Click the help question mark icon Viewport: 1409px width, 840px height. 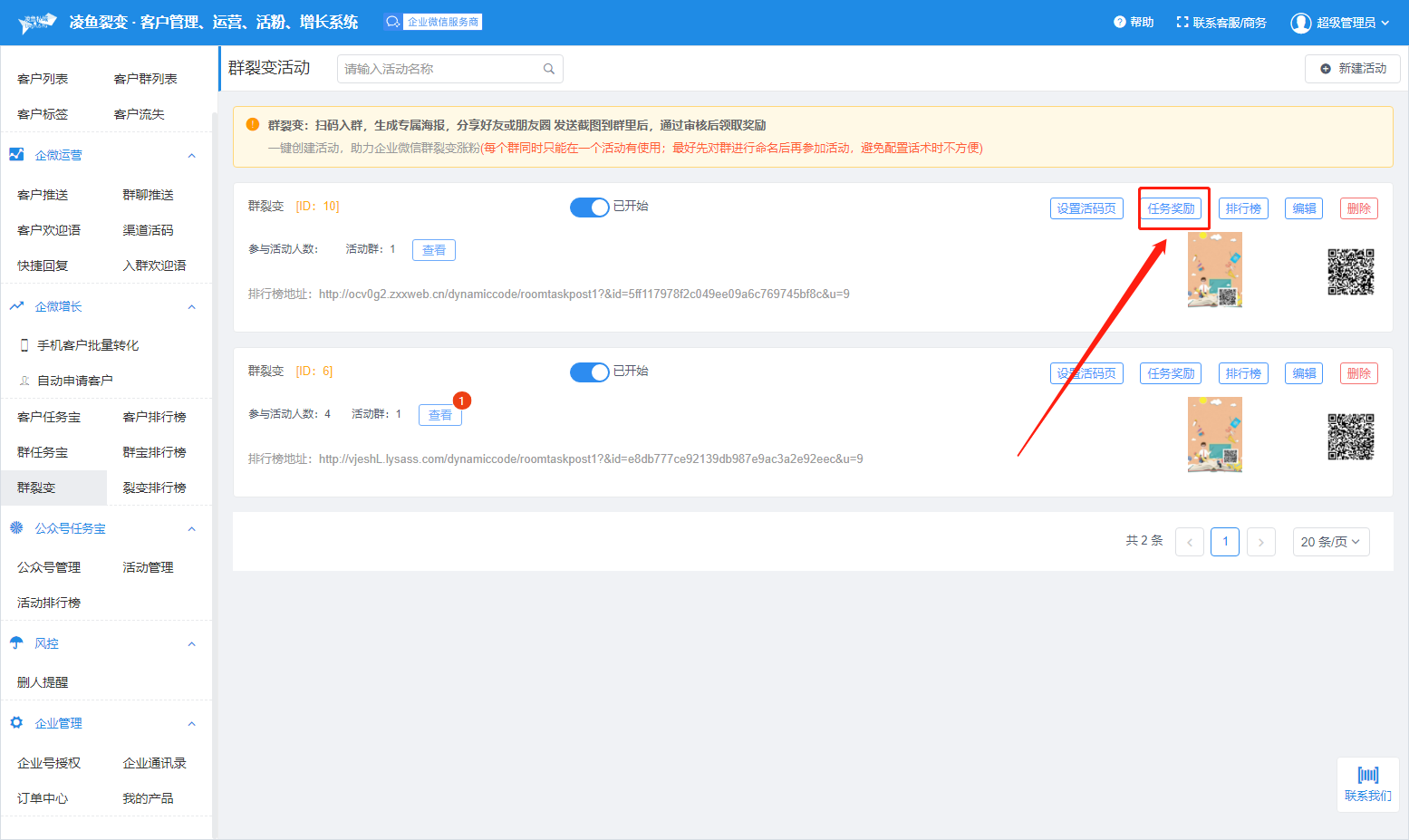[x=1120, y=22]
